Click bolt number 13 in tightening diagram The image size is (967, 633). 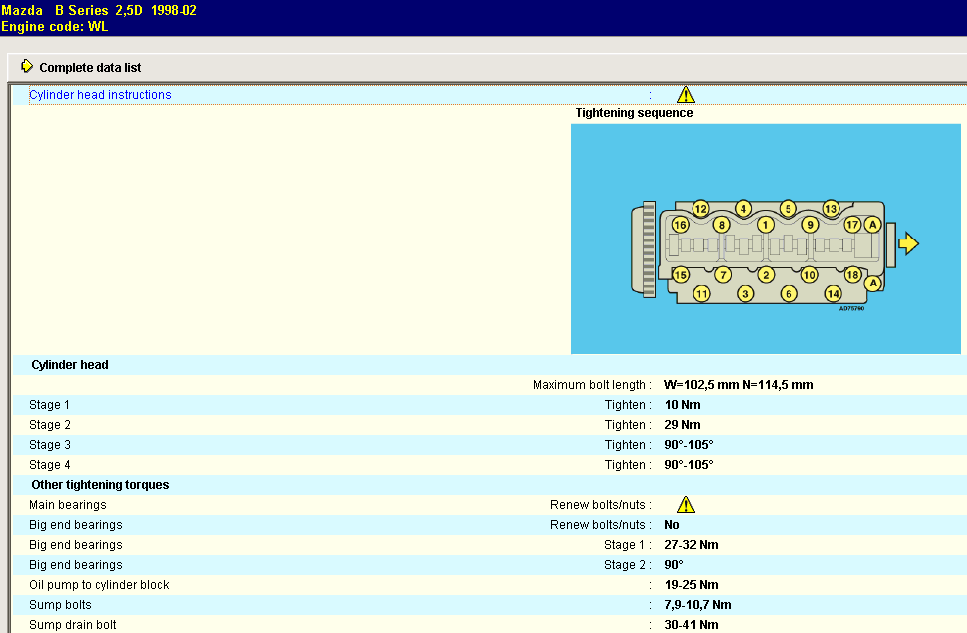[x=831, y=209]
